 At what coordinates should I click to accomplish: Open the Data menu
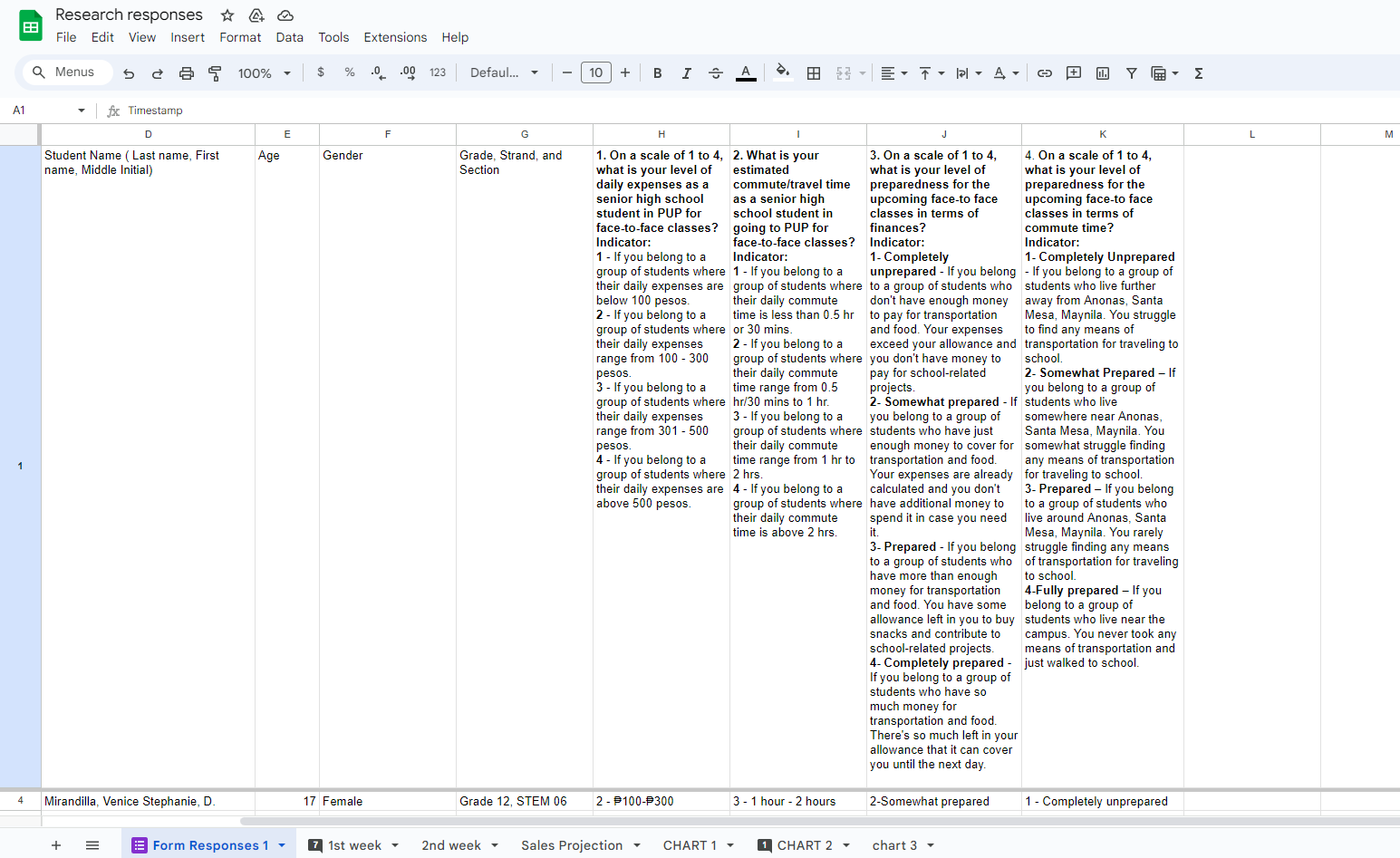pyautogui.click(x=290, y=37)
